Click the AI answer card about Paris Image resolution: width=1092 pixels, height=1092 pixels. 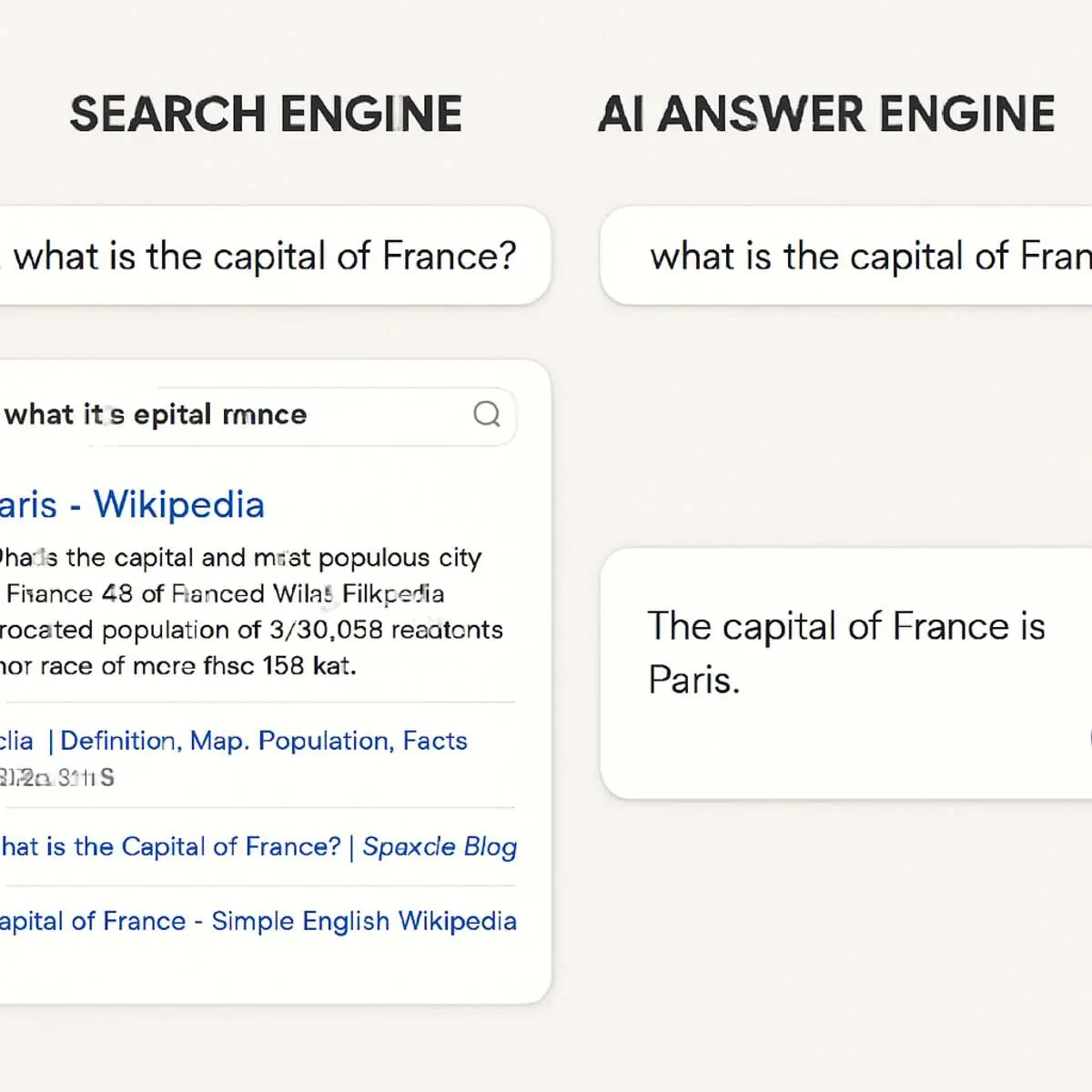pos(846,673)
